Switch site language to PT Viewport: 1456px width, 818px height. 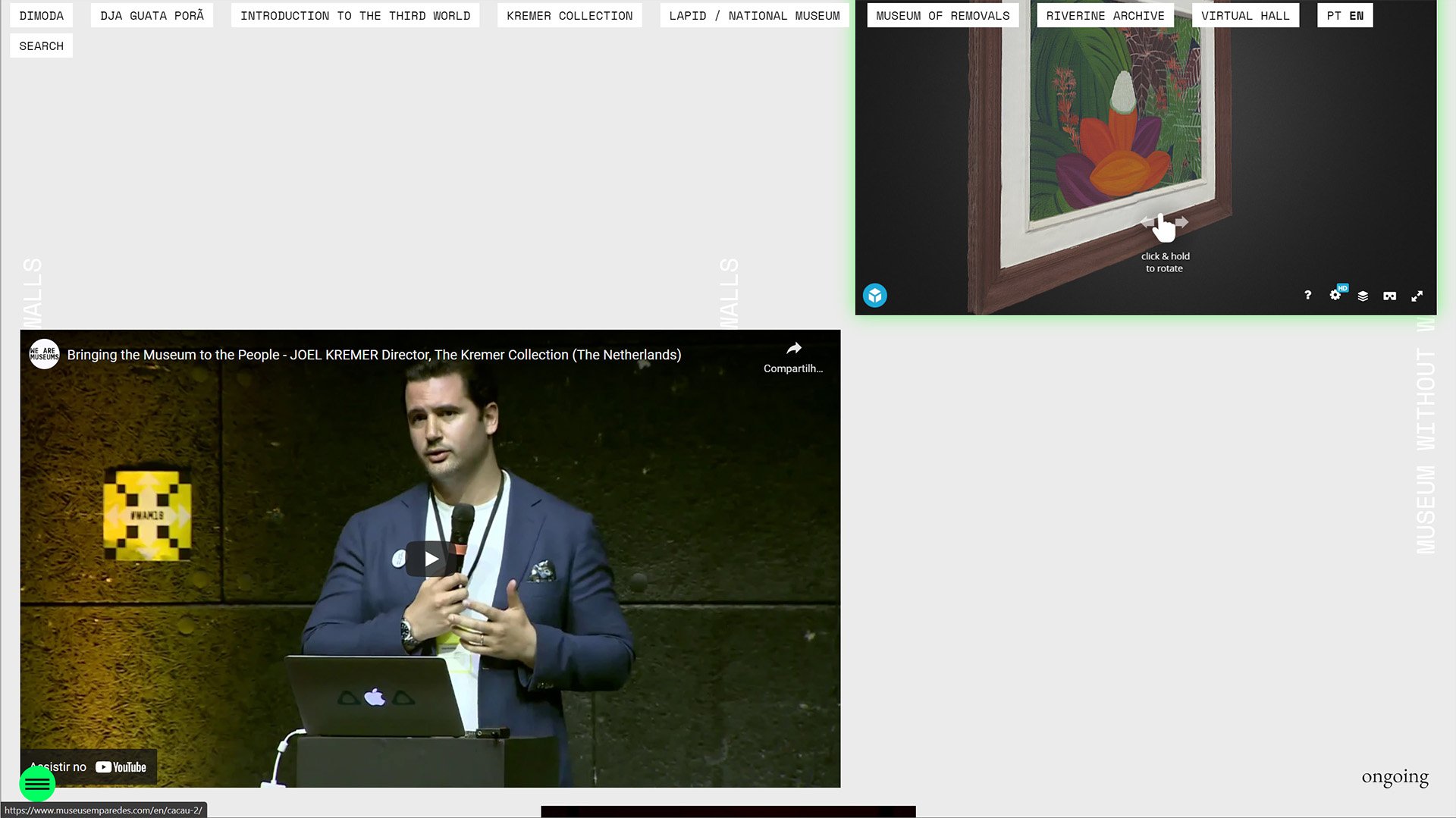click(x=1334, y=15)
